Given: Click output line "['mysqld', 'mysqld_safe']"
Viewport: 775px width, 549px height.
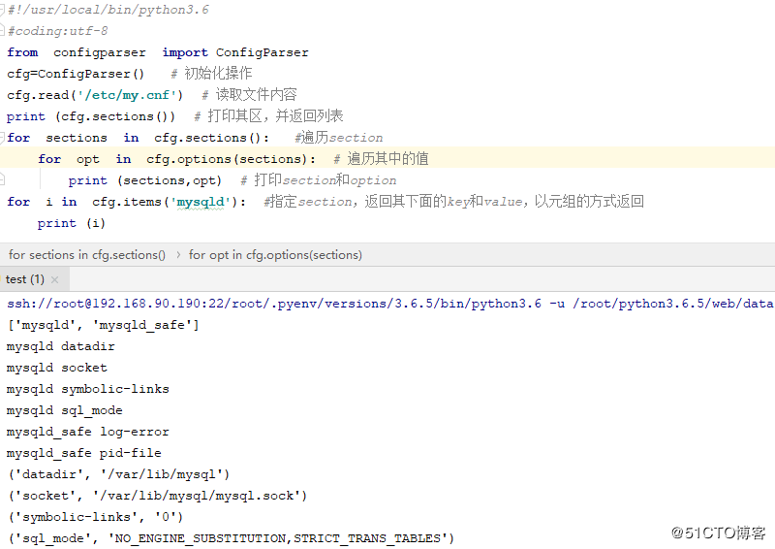Looking at the screenshot, I should click(103, 325).
